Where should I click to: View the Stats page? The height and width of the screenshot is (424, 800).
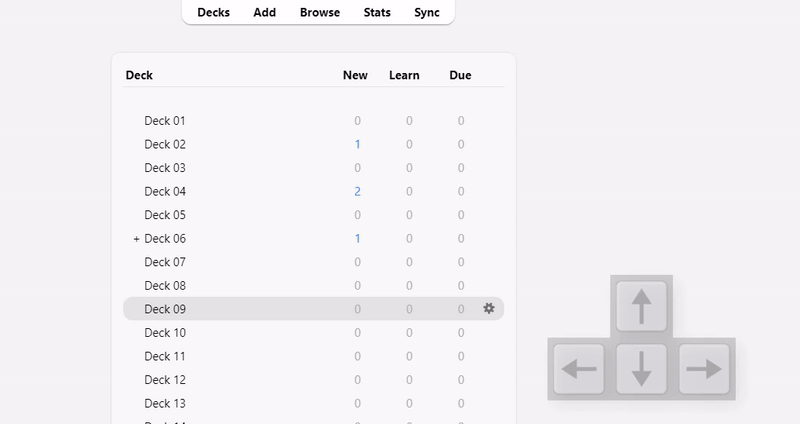point(377,13)
